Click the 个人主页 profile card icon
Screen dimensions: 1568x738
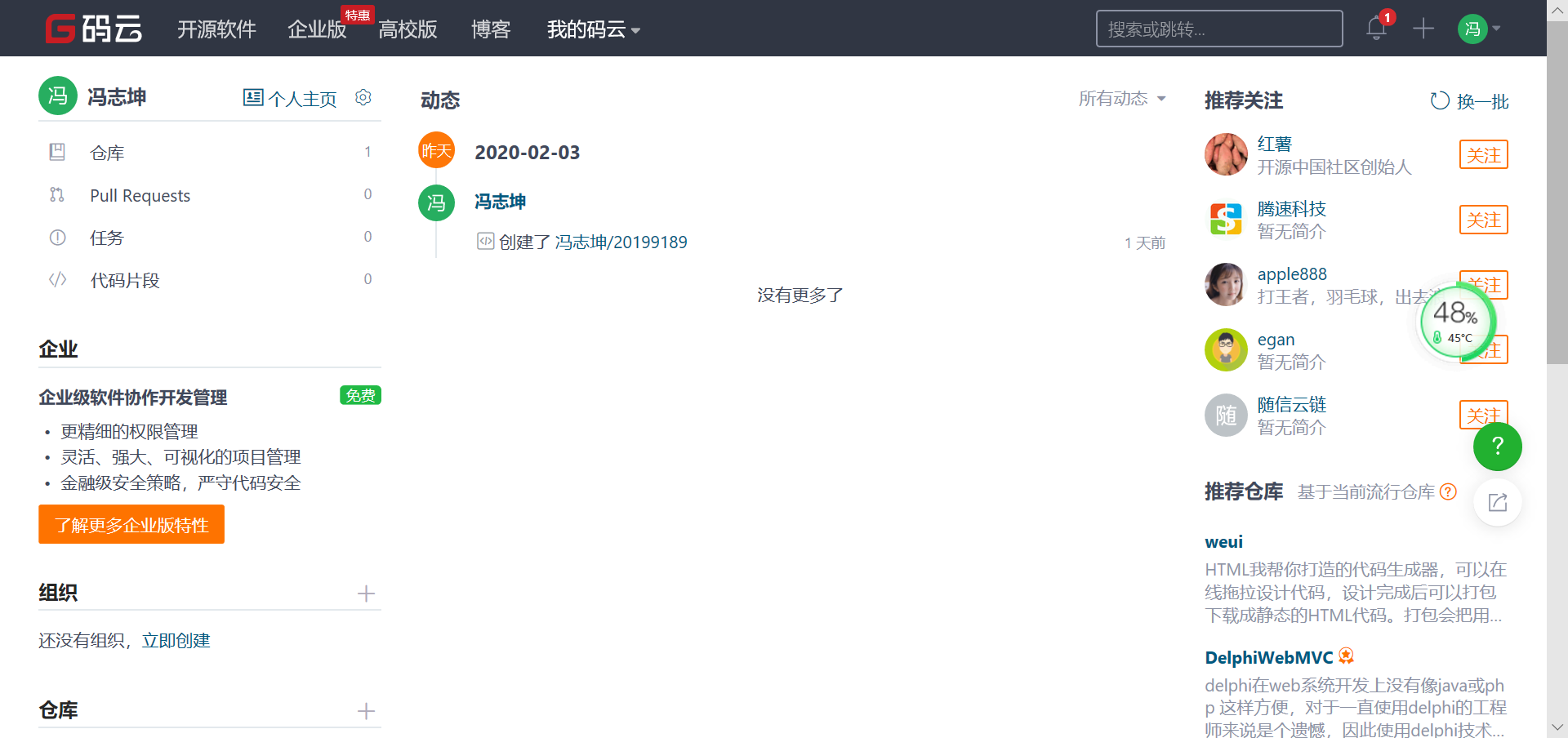point(253,98)
